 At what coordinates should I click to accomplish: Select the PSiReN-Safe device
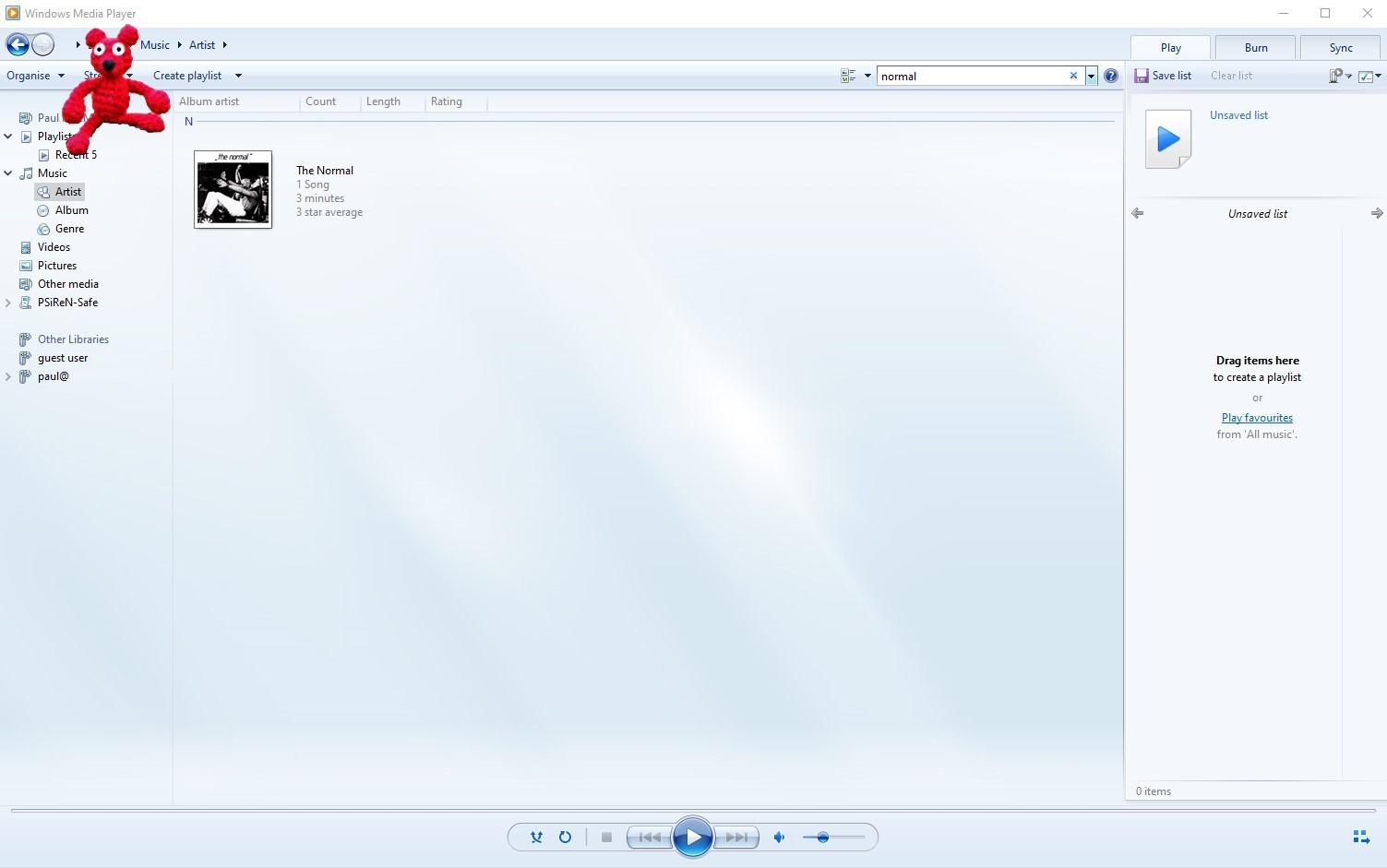pyautogui.click(x=59, y=303)
